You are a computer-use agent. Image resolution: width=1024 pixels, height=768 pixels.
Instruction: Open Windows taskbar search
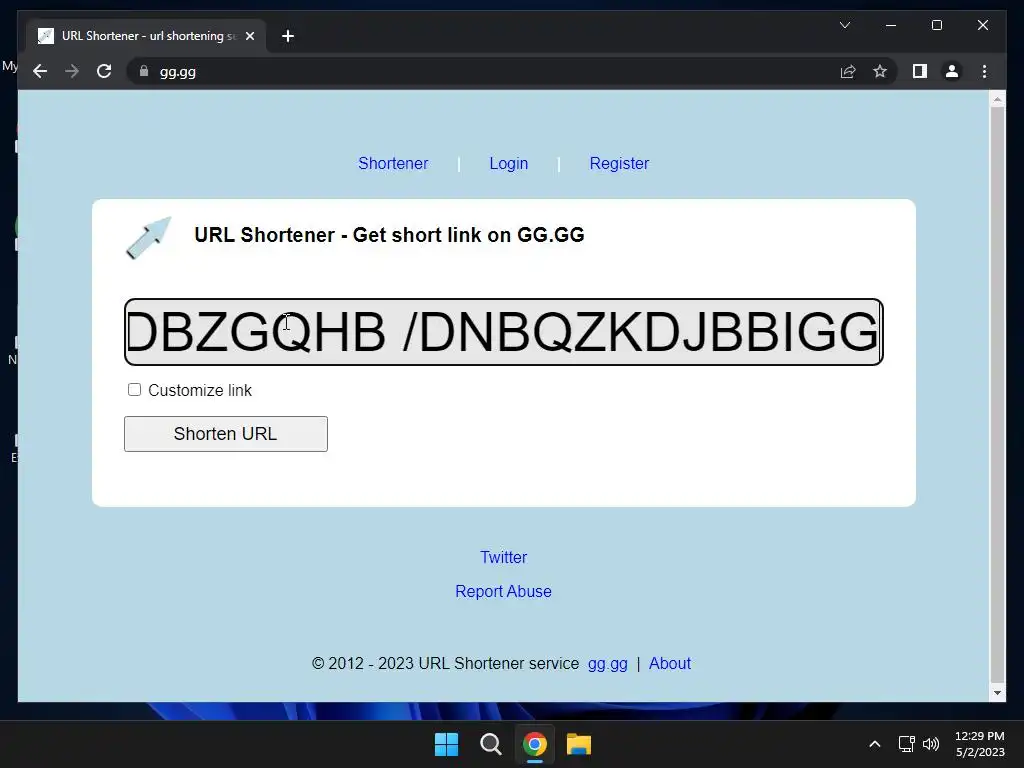[x=490, y=744]
